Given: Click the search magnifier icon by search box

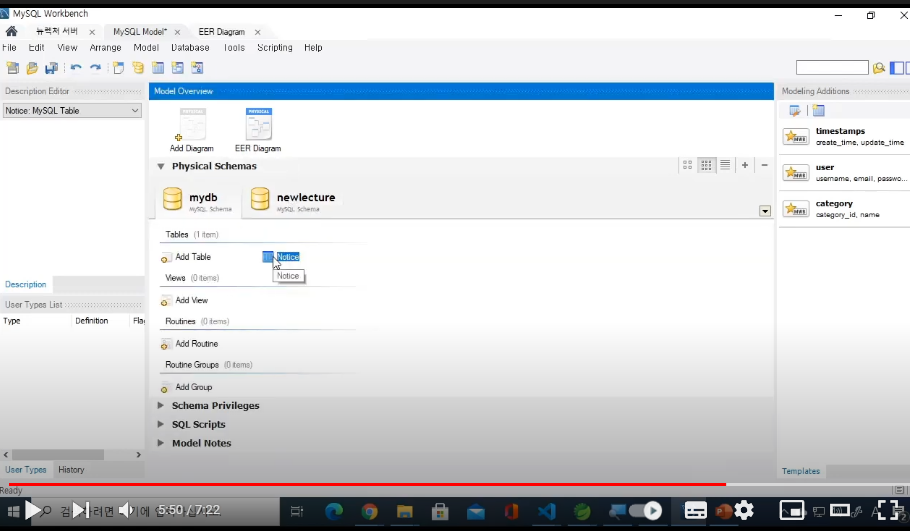Looking at the screenshot, I should pyautogui.click(x=879, y=68).
